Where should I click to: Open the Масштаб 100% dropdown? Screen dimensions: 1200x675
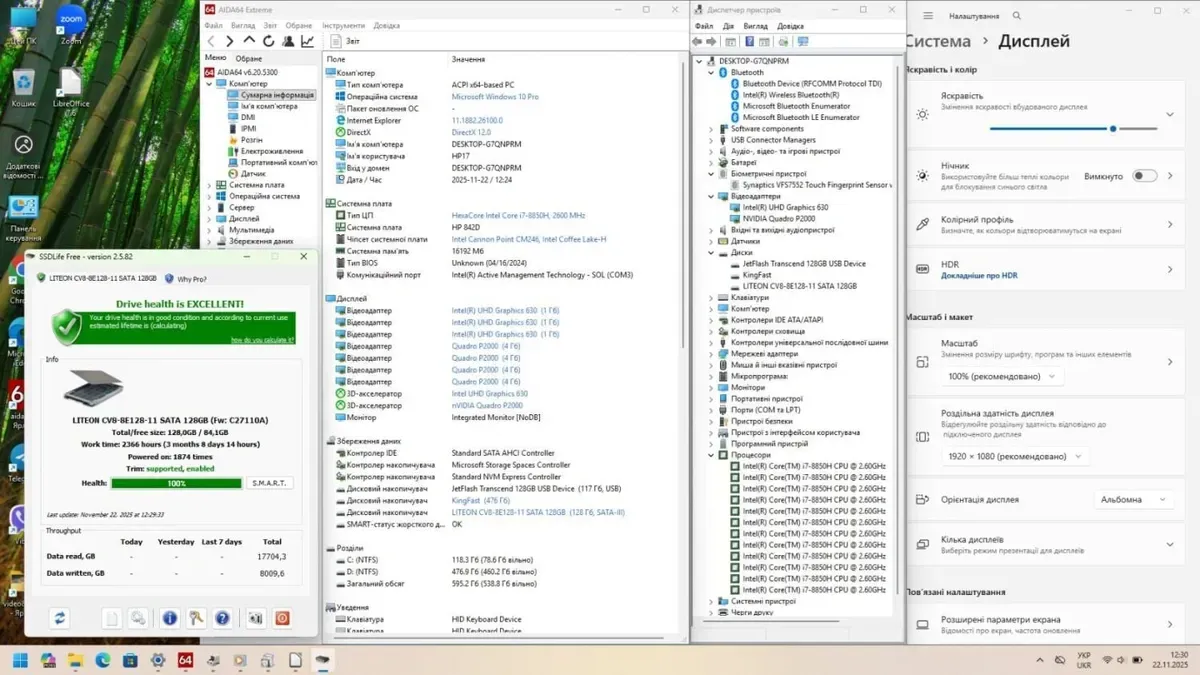pyautogui.click(x=1003, y=376)
